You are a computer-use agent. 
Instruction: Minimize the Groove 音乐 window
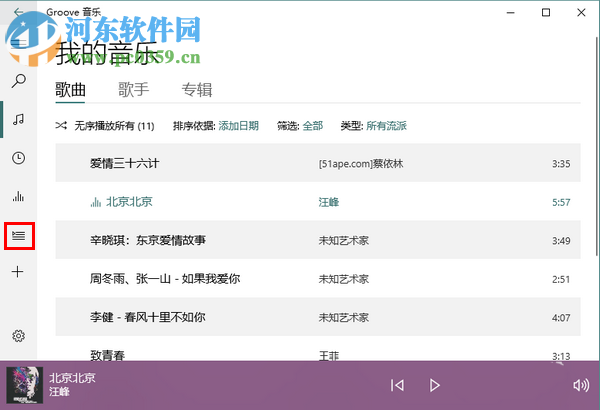coord(510,13)
